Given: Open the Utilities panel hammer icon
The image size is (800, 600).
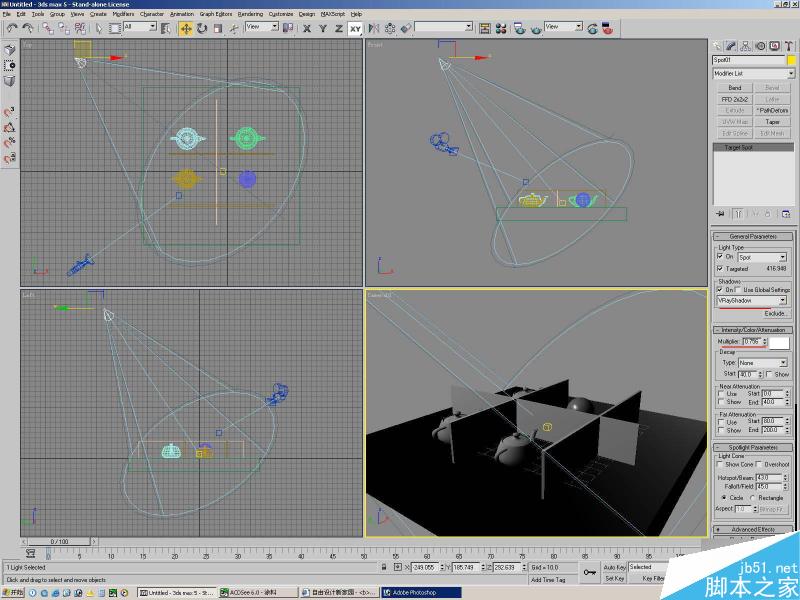Looking at the screenshot, I should (790, 46).
